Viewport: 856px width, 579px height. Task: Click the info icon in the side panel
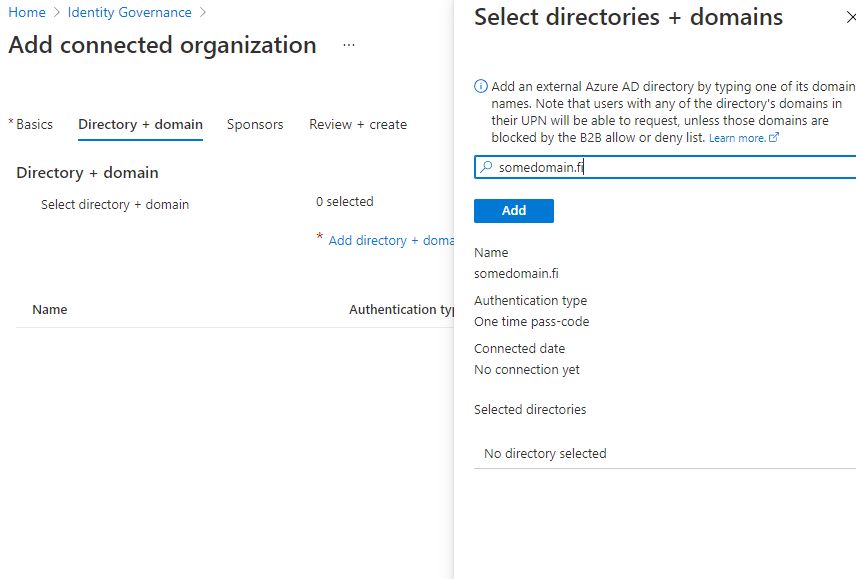(x=481, y=87)
